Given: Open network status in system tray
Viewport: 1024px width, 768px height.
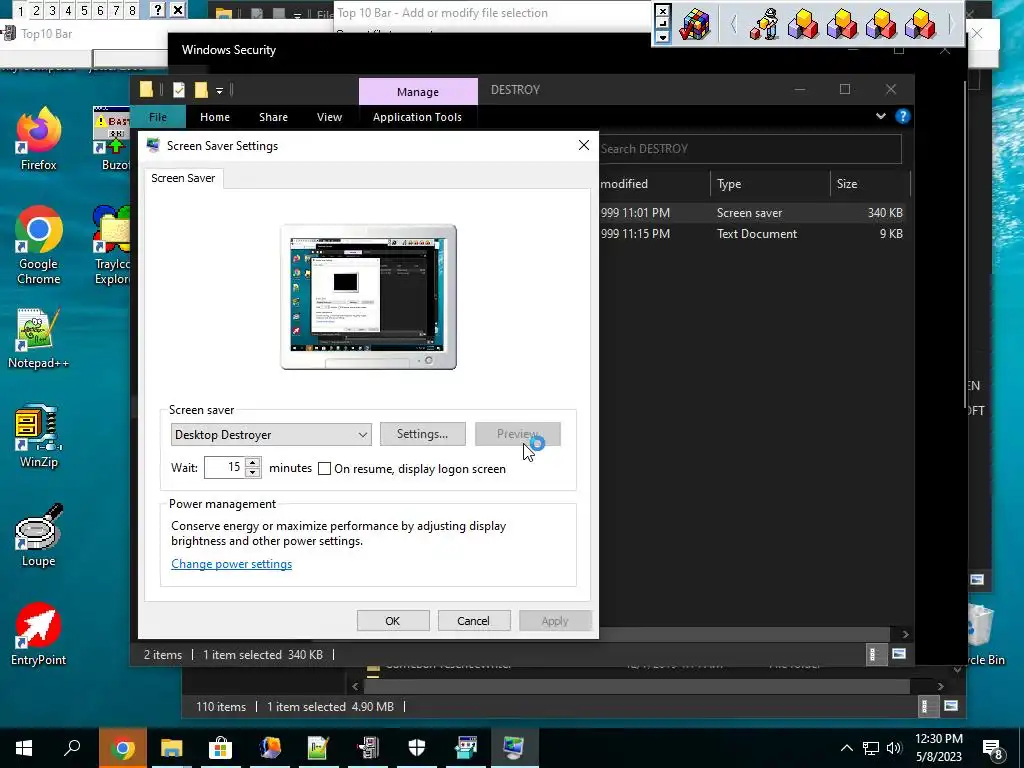Looking at the screenshot, I should point(871,748).
